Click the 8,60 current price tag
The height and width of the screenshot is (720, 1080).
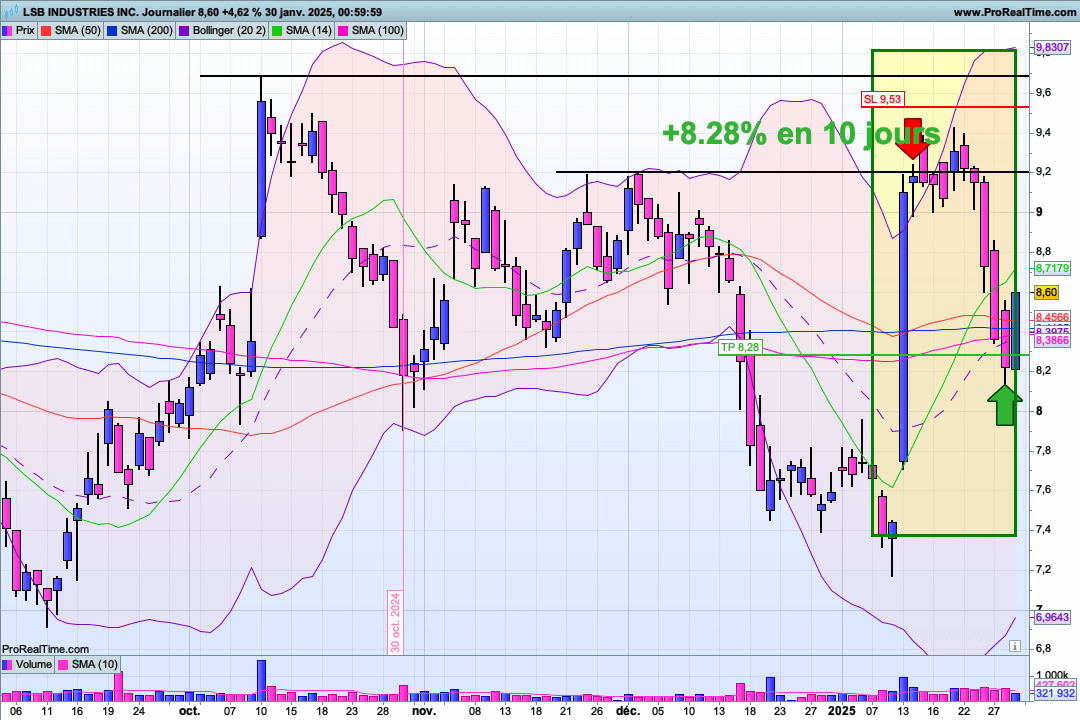1046,293
